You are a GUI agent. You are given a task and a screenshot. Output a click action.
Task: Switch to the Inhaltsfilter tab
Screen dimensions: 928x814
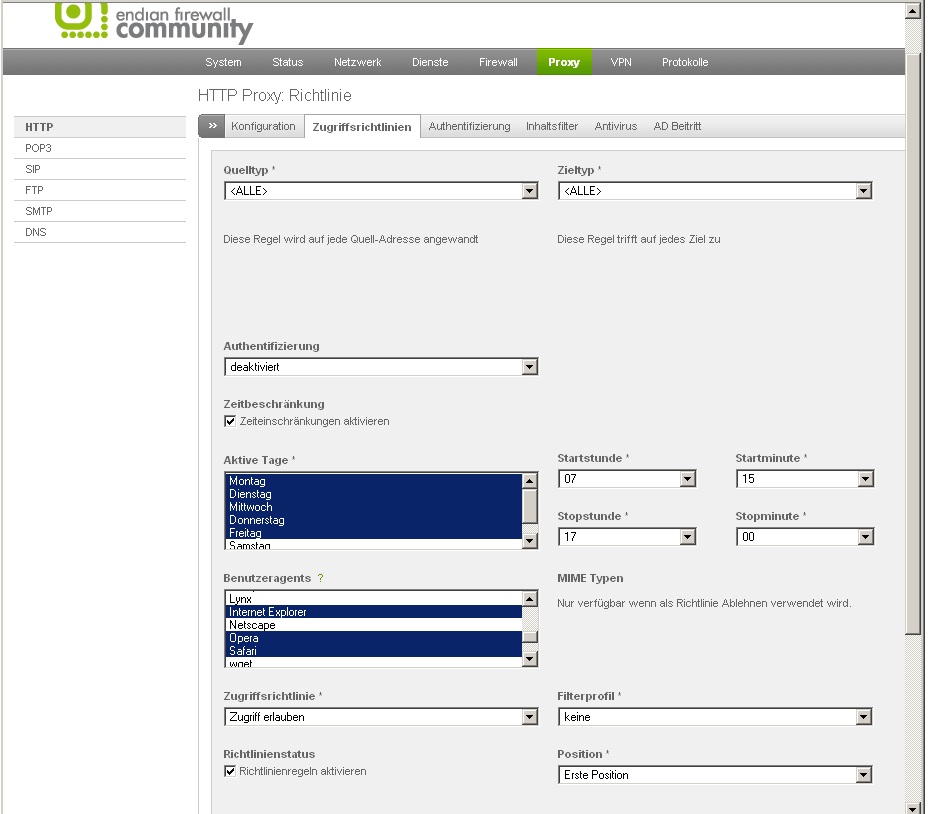[x=552, y=127]
